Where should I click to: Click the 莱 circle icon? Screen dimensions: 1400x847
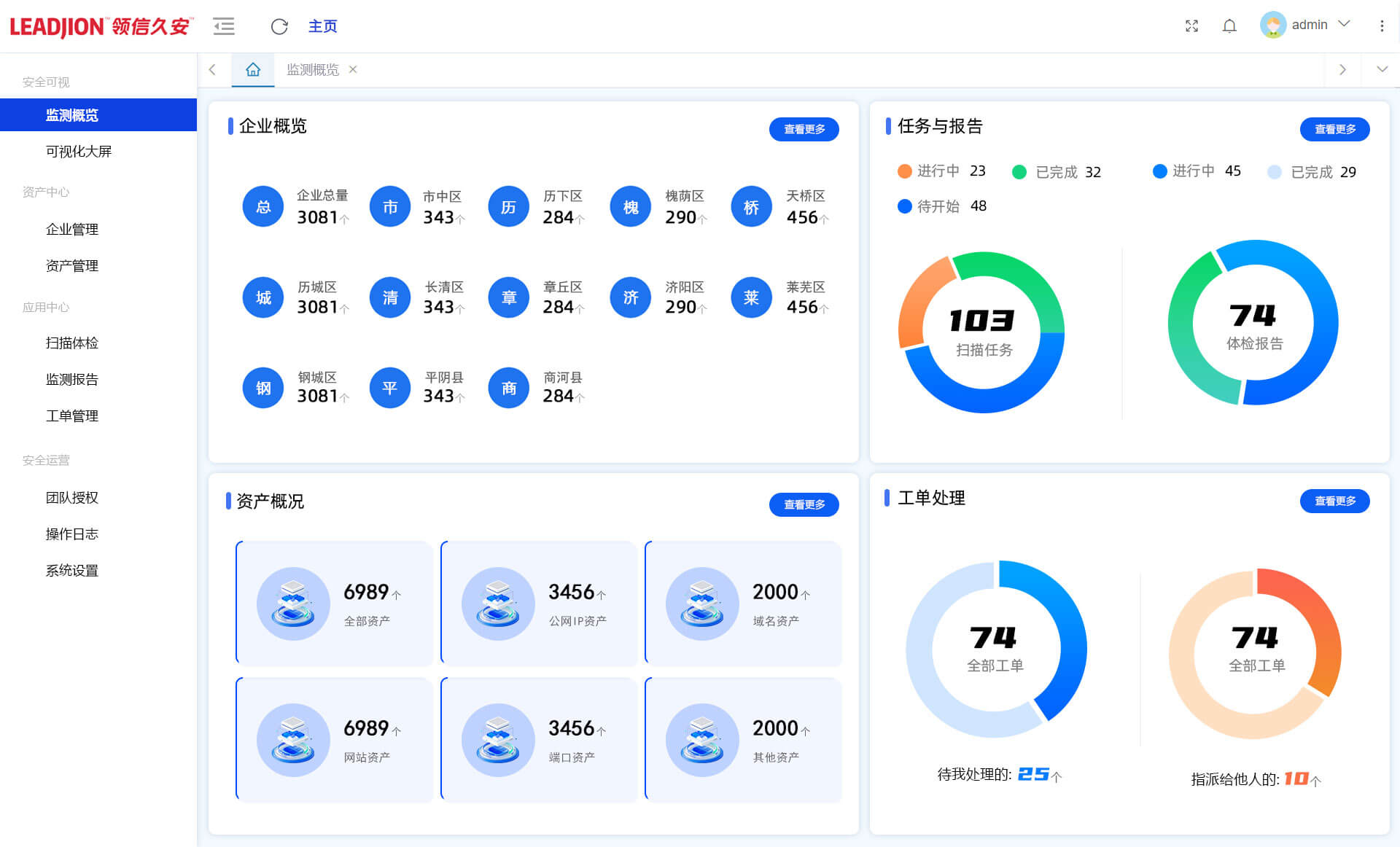751,297
